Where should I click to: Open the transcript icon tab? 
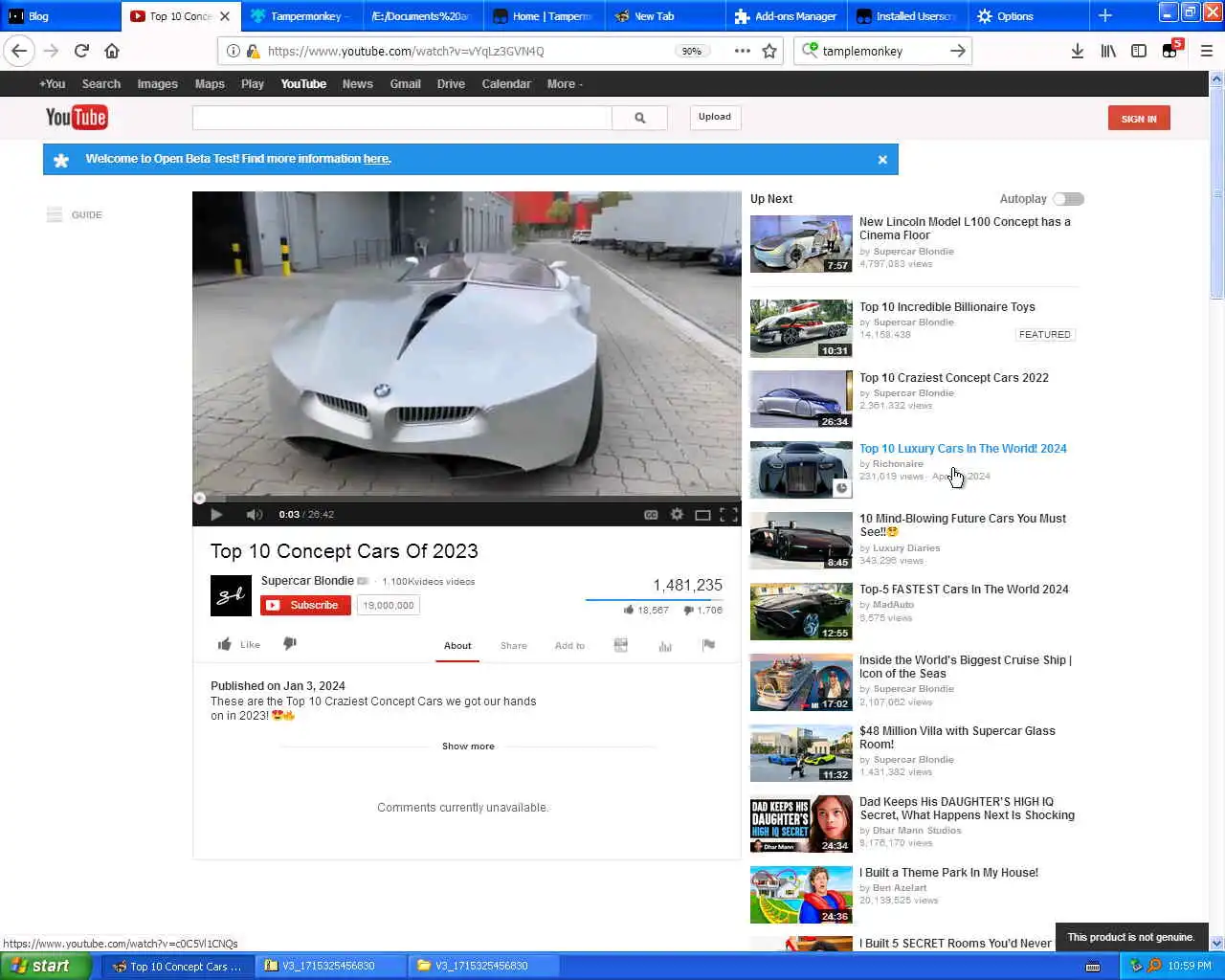pos(620,646)
